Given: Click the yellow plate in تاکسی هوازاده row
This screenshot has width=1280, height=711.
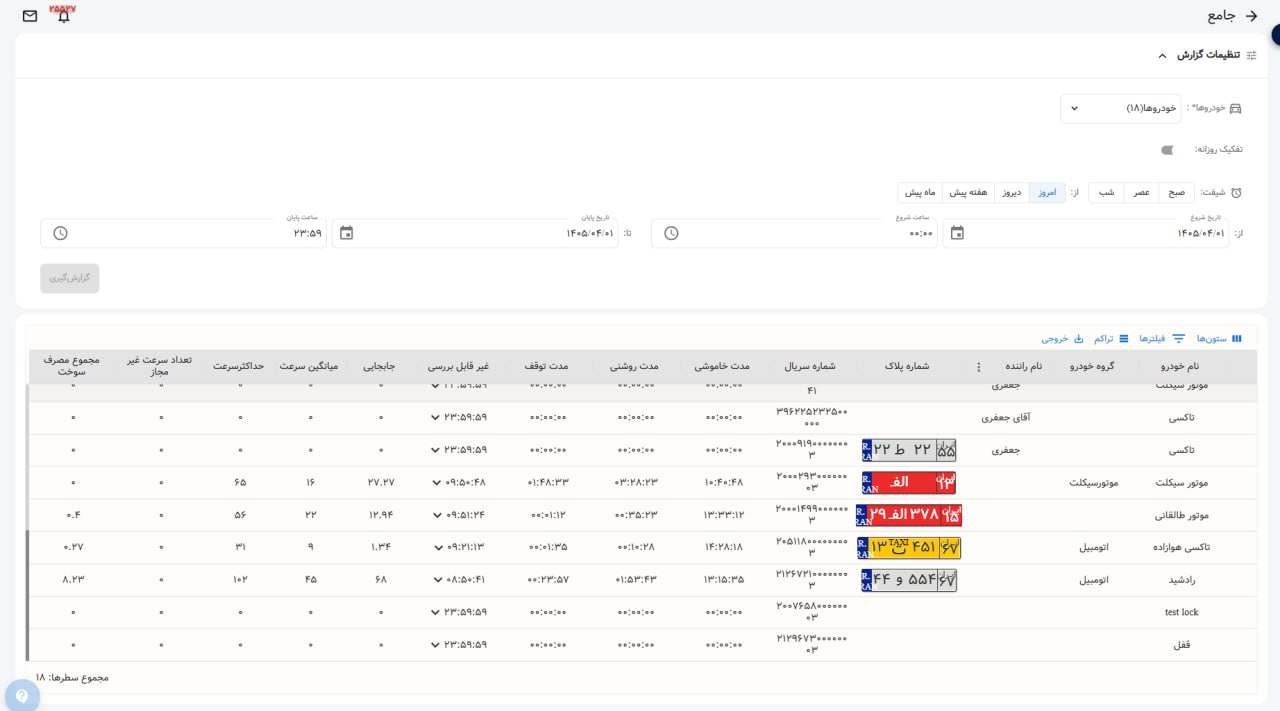Looking at the screenshot, I should 909,548.
